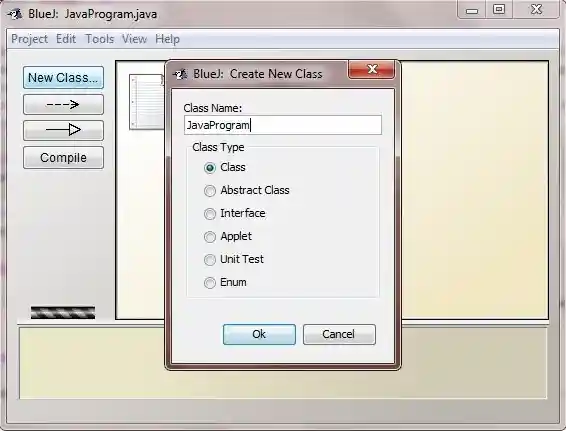Click the class file icon in the diagram
Viewport: 566px width, 431px height.
[x=147, y=102]
